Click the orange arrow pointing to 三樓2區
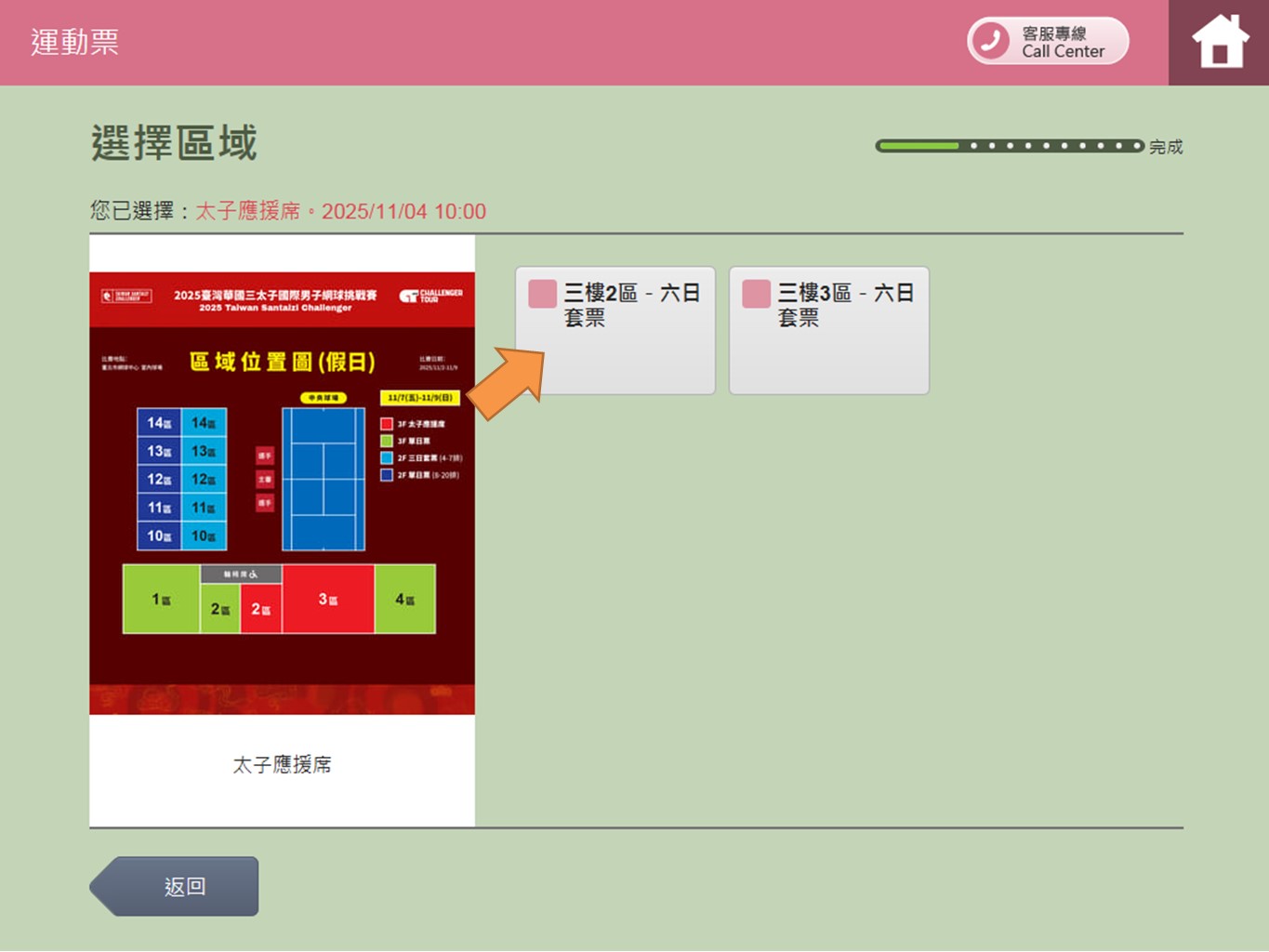 click(x=507, y=382)
